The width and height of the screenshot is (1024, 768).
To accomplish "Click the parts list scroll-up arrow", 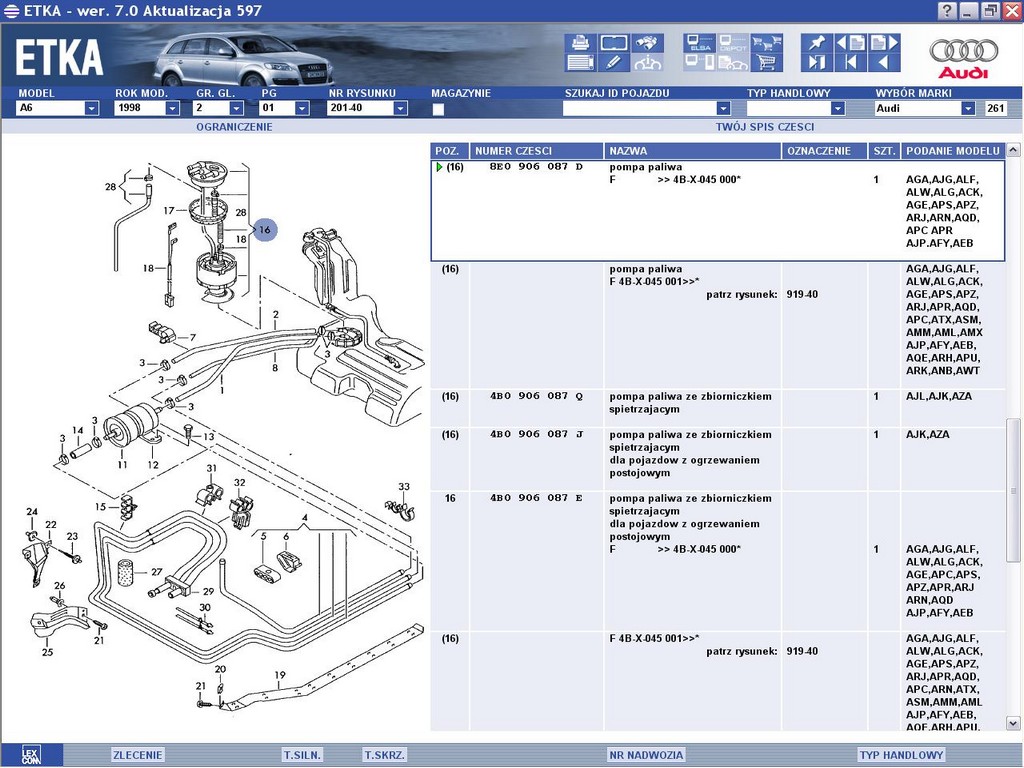I will pyautogui.click(x=1014, y=151).
